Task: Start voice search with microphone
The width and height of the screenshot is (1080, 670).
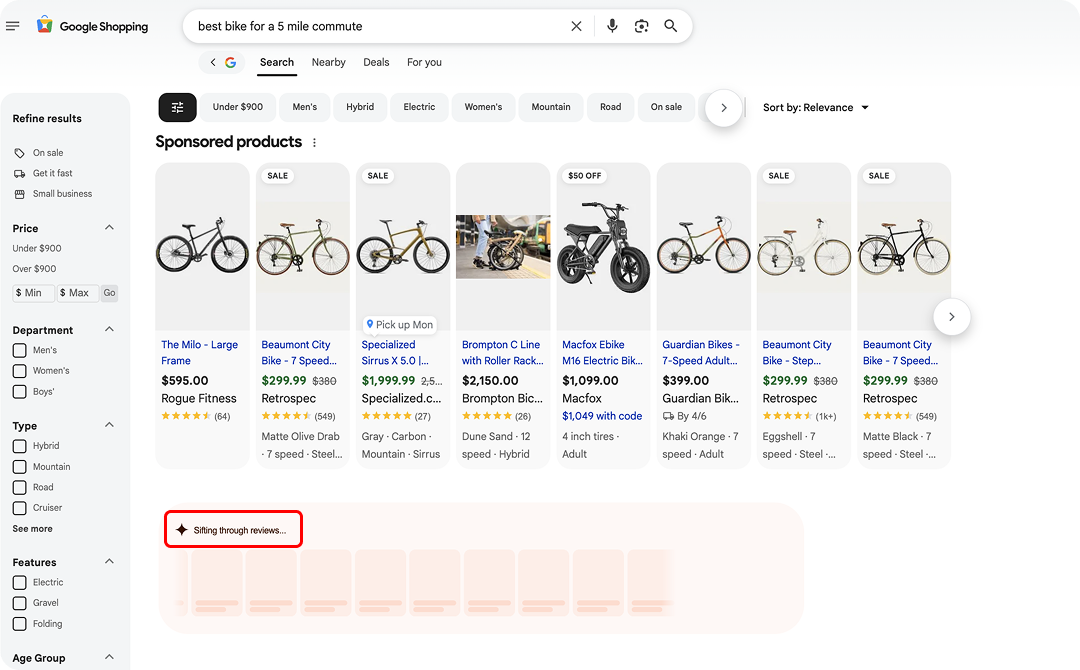Action: click(x=612, y=26)
